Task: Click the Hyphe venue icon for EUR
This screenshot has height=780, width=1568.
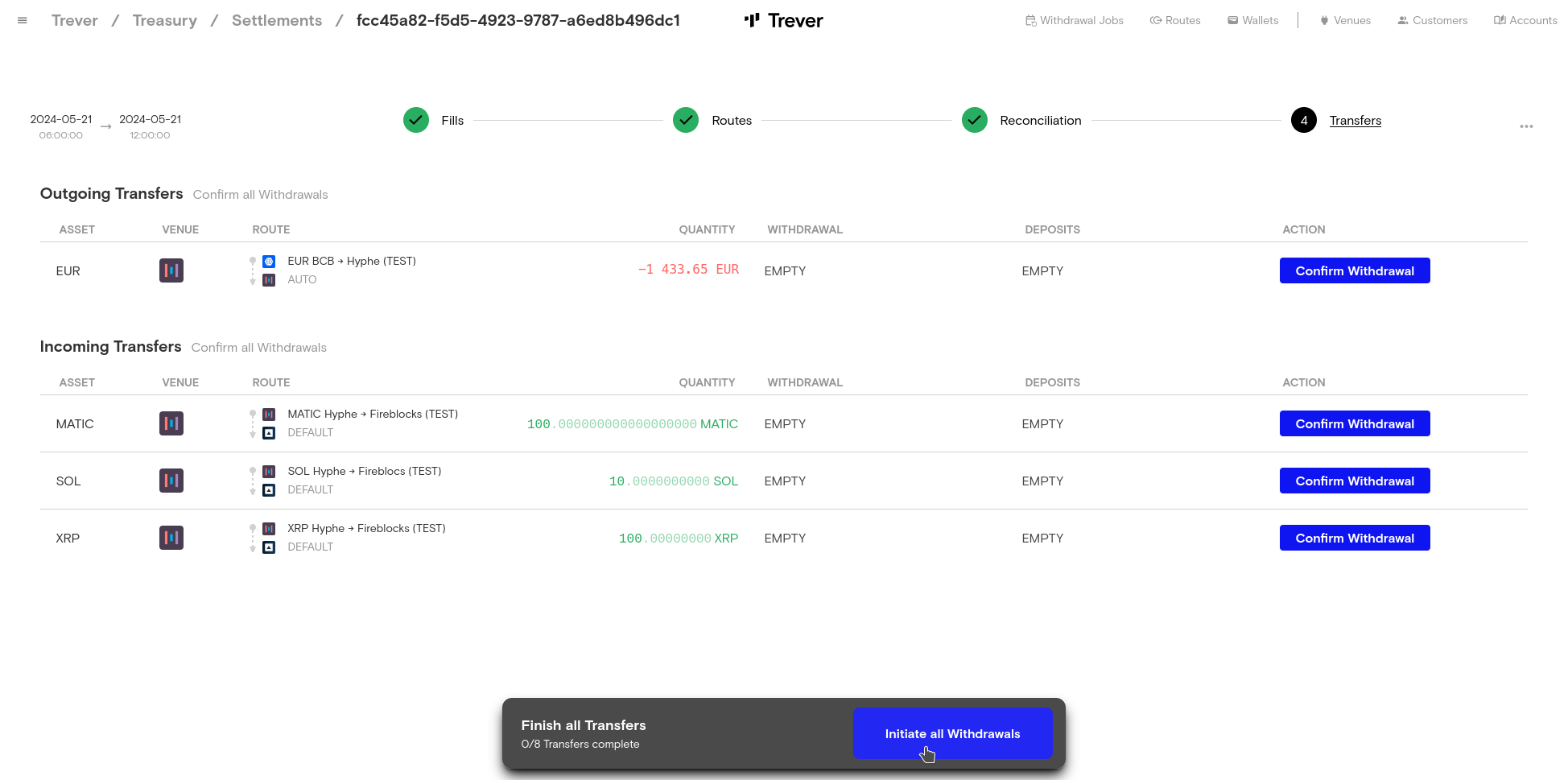Action: click(171, 270)
